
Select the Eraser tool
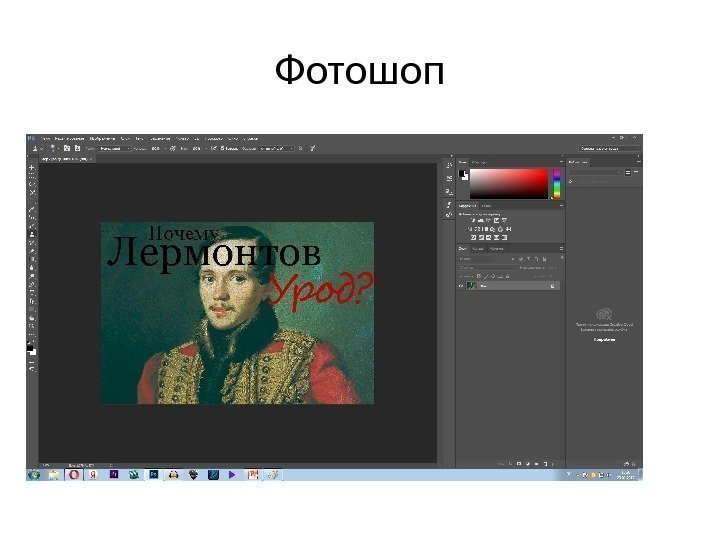[x=32, y=251]
